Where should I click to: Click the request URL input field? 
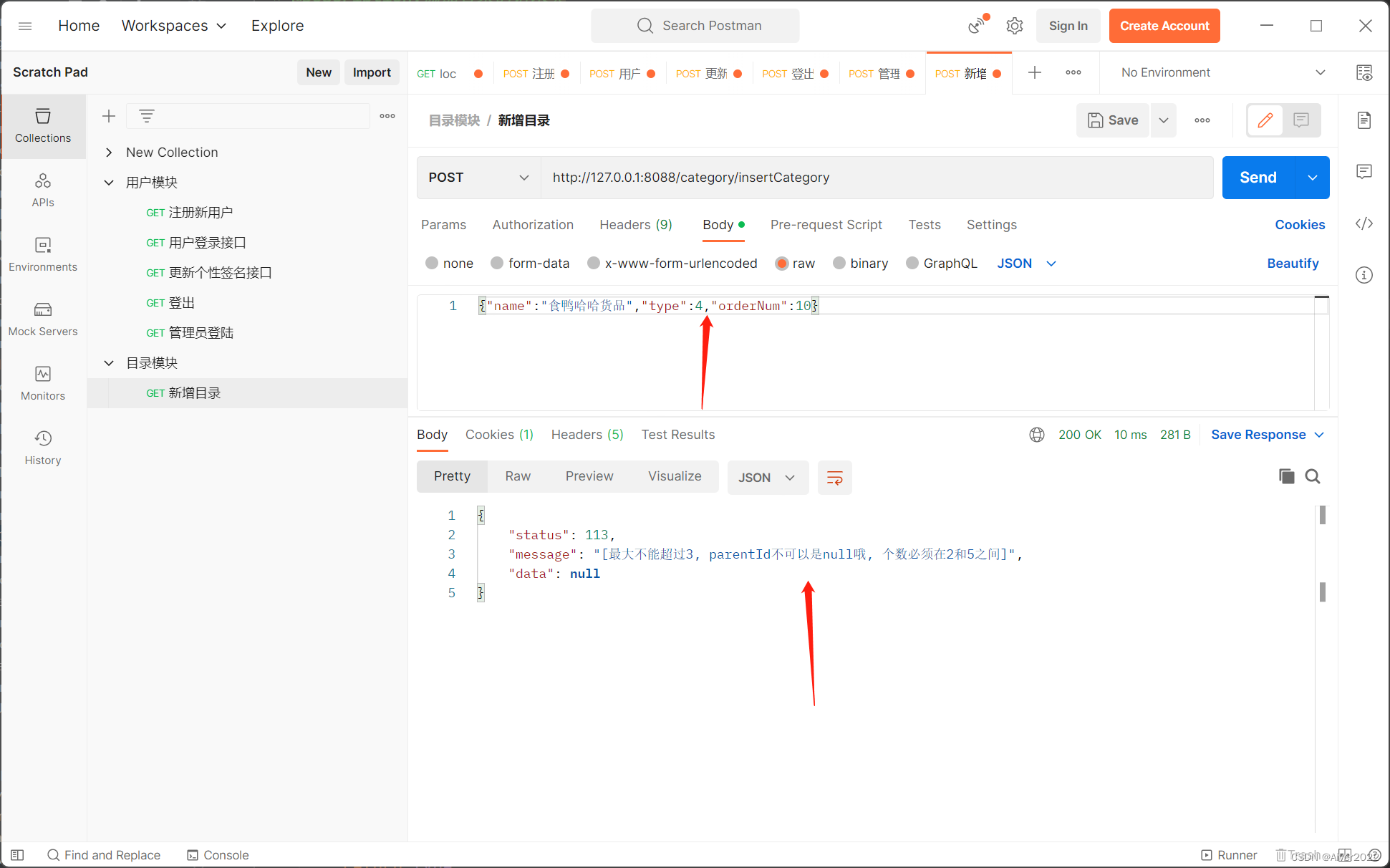click(x=876, y=178)
